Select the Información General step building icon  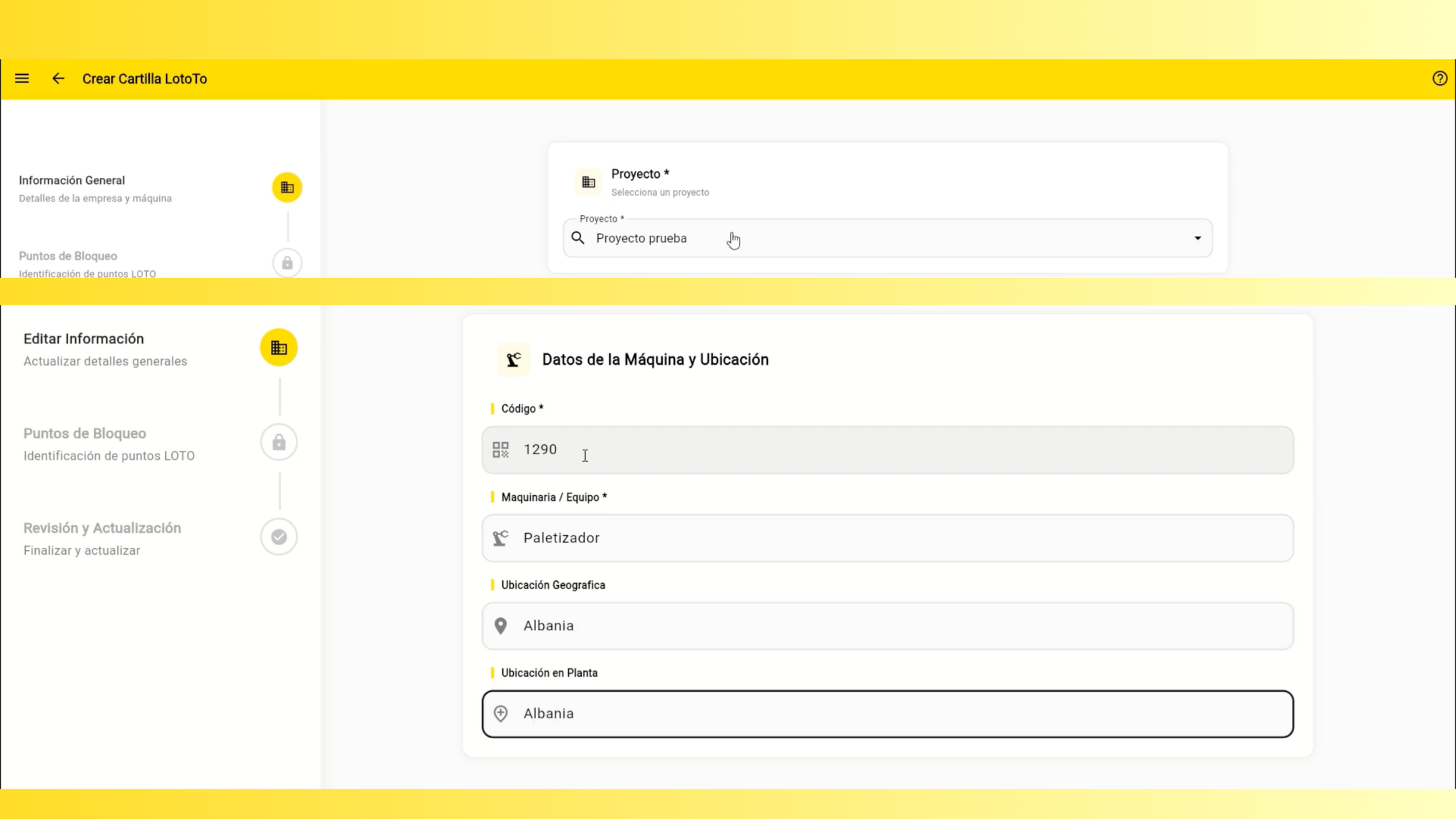(287, 187)
